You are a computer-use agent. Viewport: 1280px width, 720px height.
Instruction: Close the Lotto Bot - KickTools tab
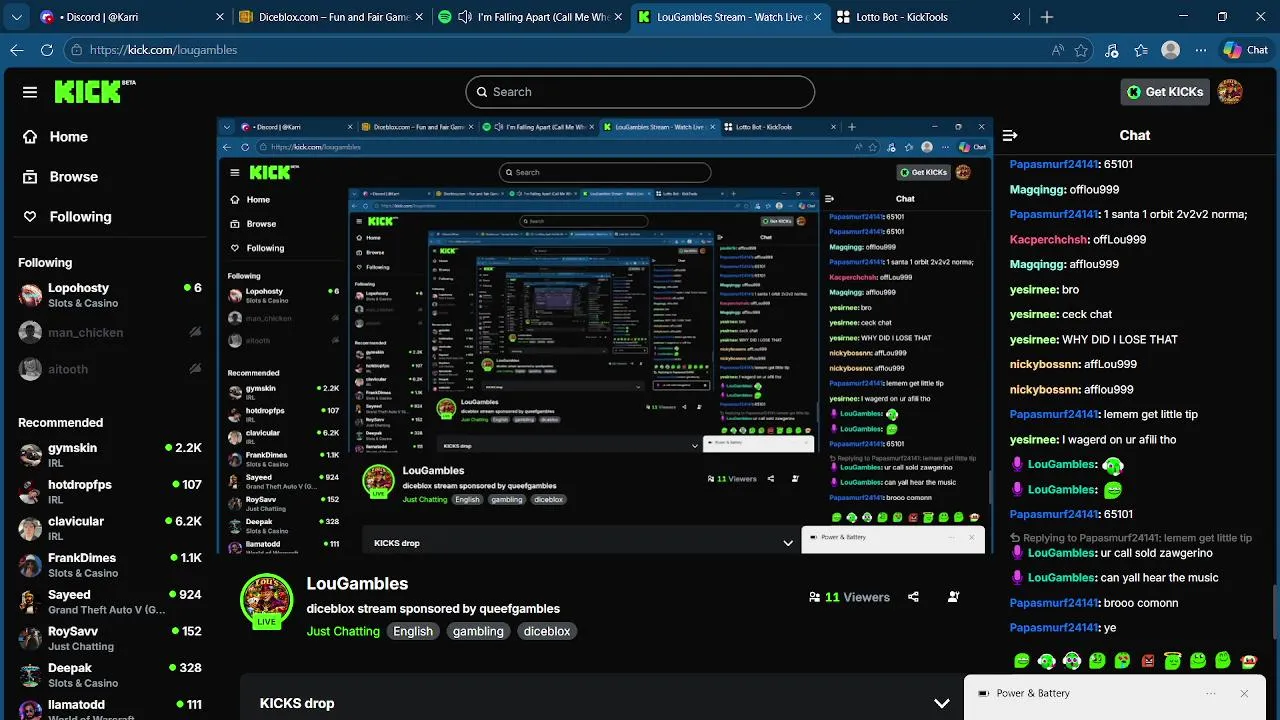click(1017, 17)
